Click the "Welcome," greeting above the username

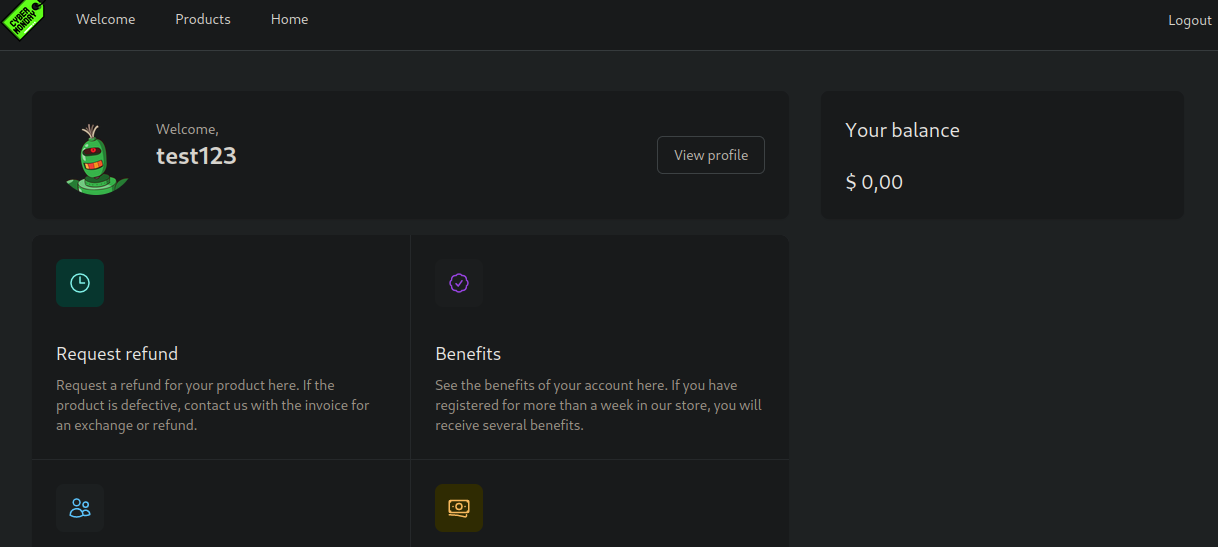point(187,129)
